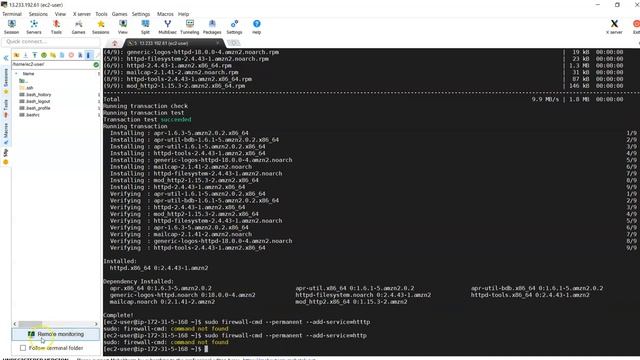The width and height of the screenshot is (640, 360).
Task: Click the home tab icon
Action: click(115, 43)
